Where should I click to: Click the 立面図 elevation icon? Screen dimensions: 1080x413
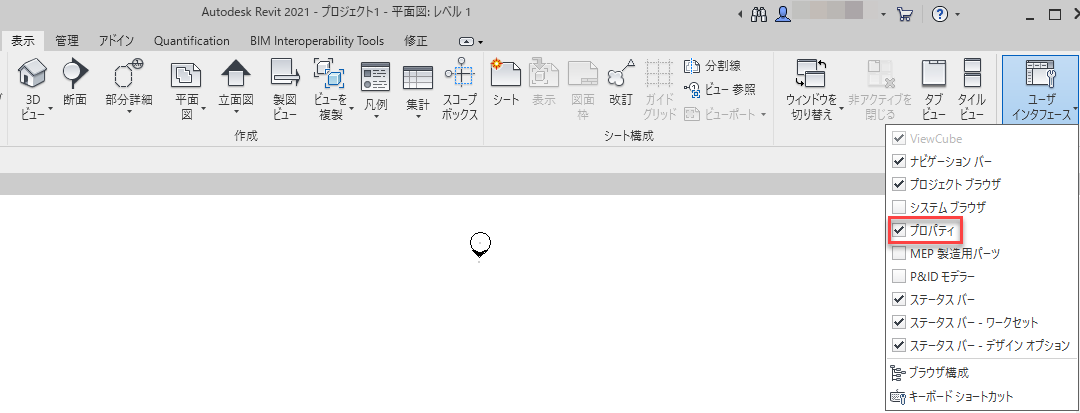pyautogui.click(x=236, y=72)
